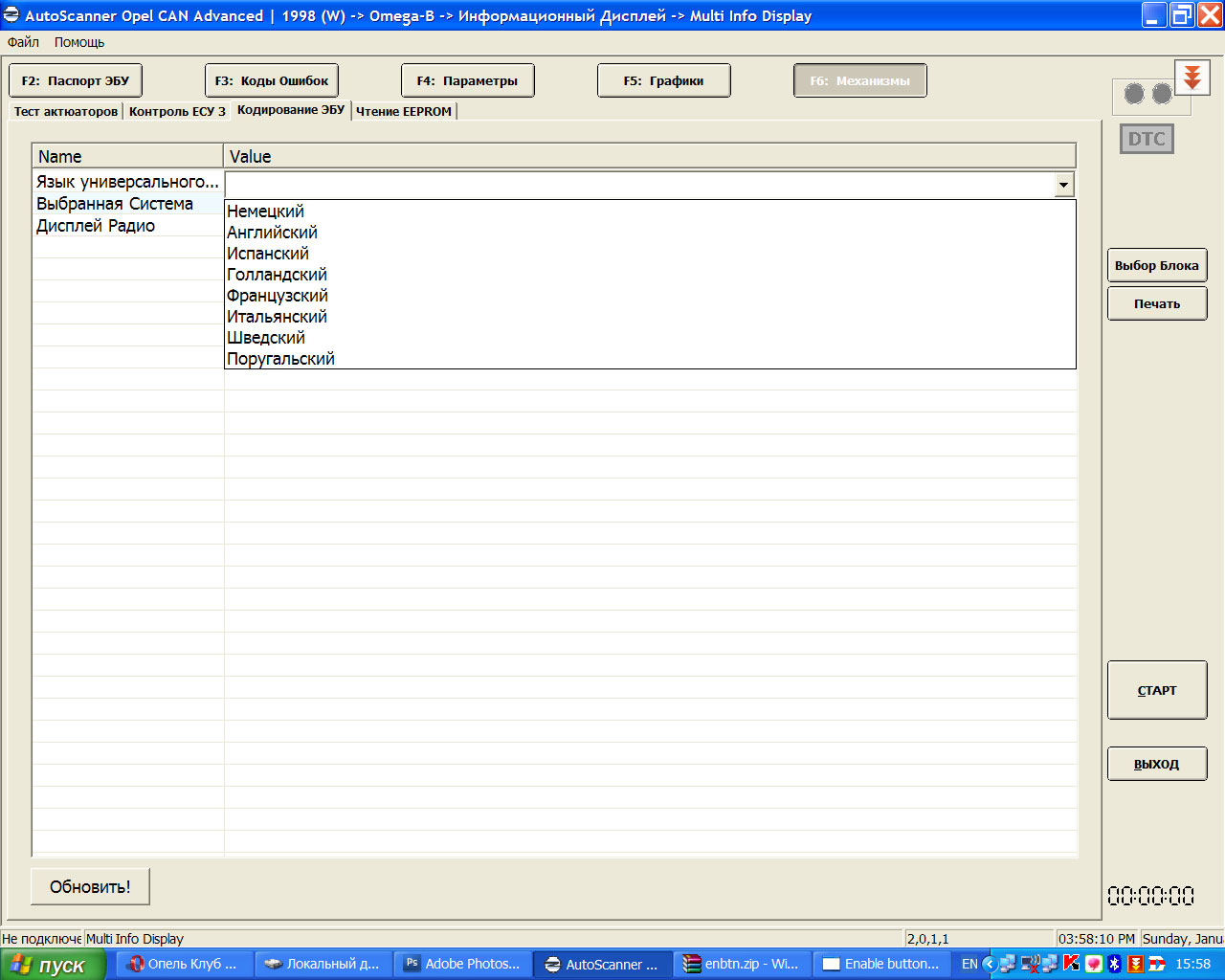The height and width of the screenshot is (980, 1225).
Task: Click the EN language indicator in taskbar
Action: click(969, 964)
